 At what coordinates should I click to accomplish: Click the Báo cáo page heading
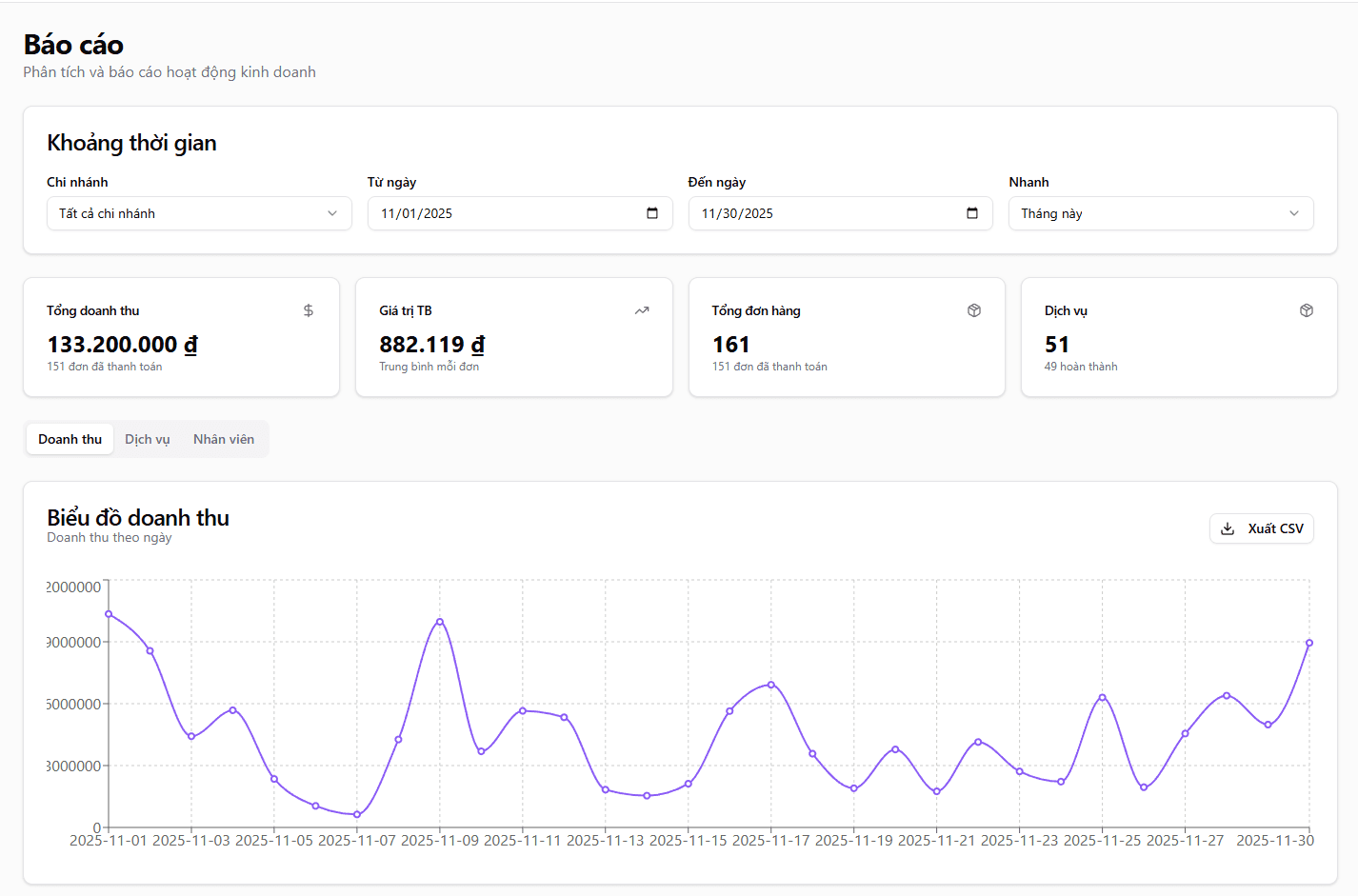click(73, 45)
